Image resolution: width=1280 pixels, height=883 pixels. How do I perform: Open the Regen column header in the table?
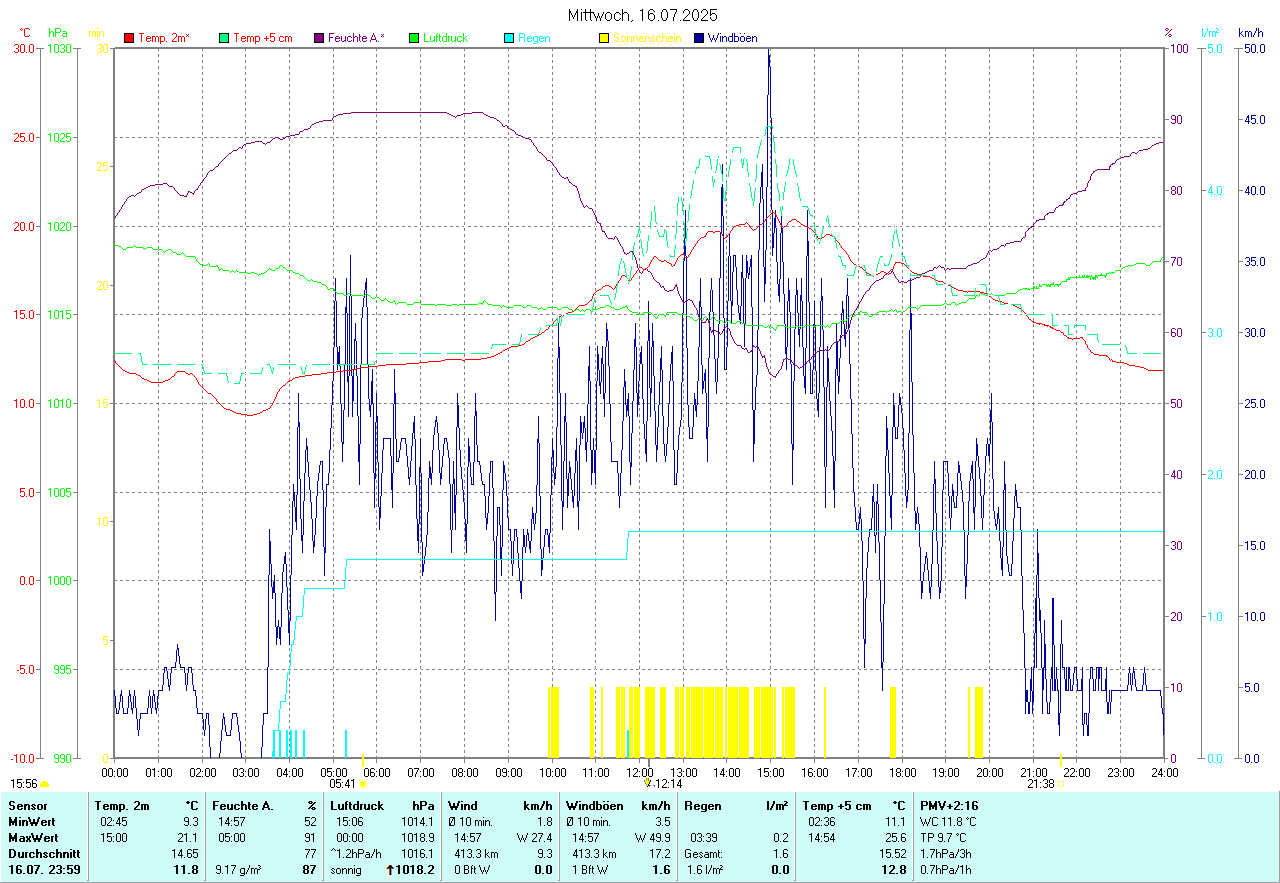[702, 805]
